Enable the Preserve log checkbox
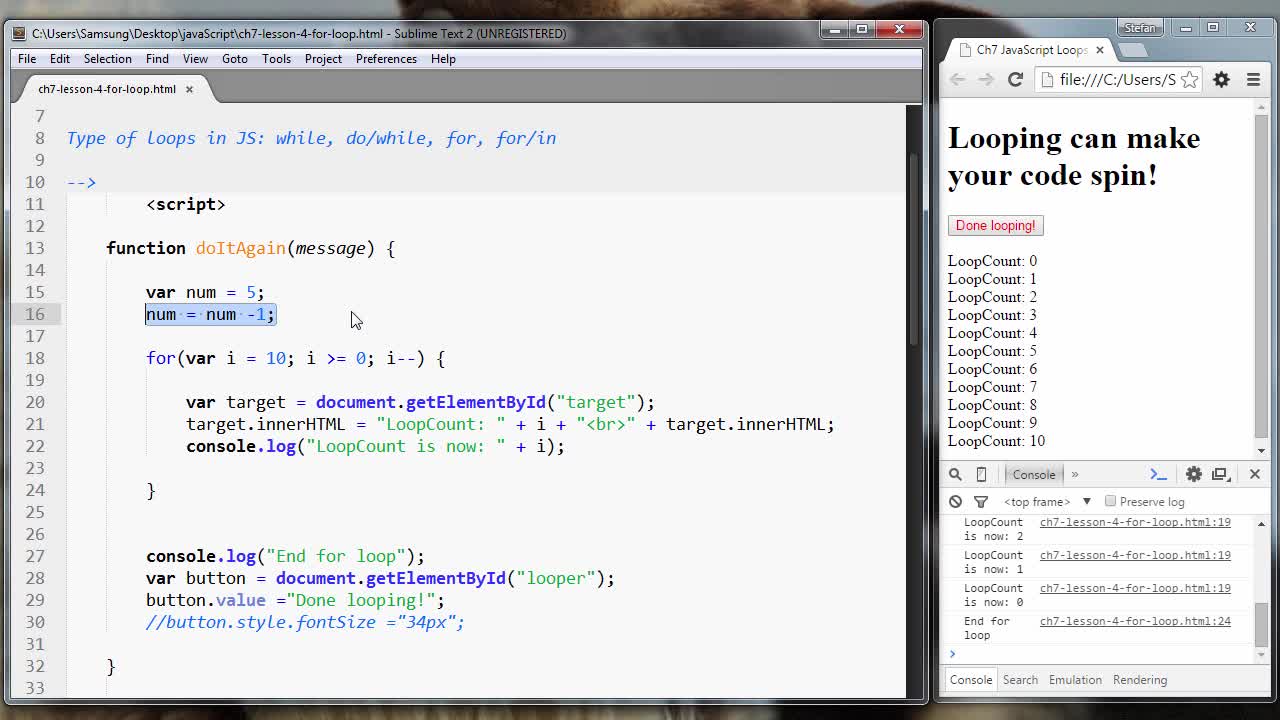Viewport: 1280px width, 720px height. click(1110, 501)
